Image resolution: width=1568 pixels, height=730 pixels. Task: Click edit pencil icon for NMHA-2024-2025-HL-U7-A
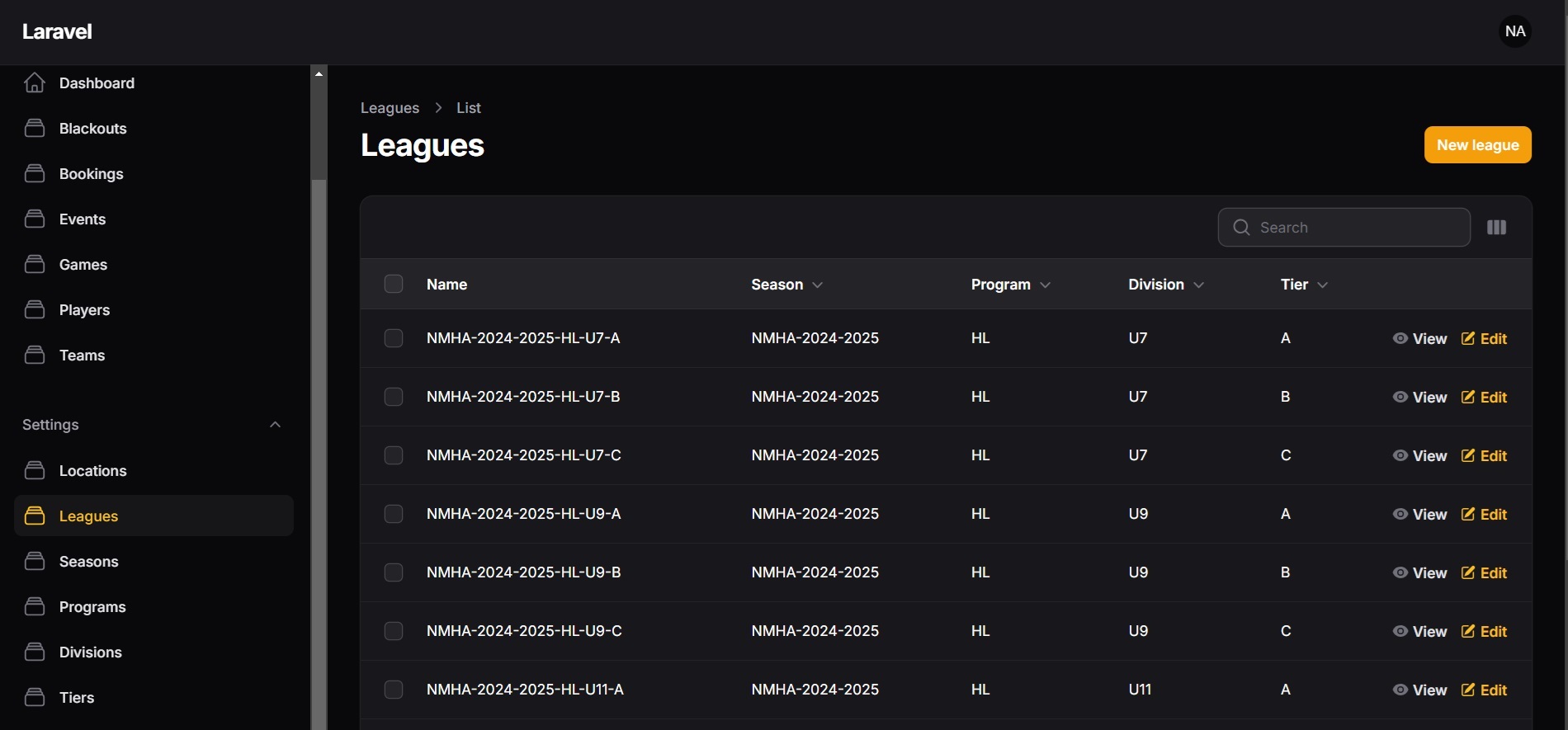pyautogui.click(x=1468, y=338)
